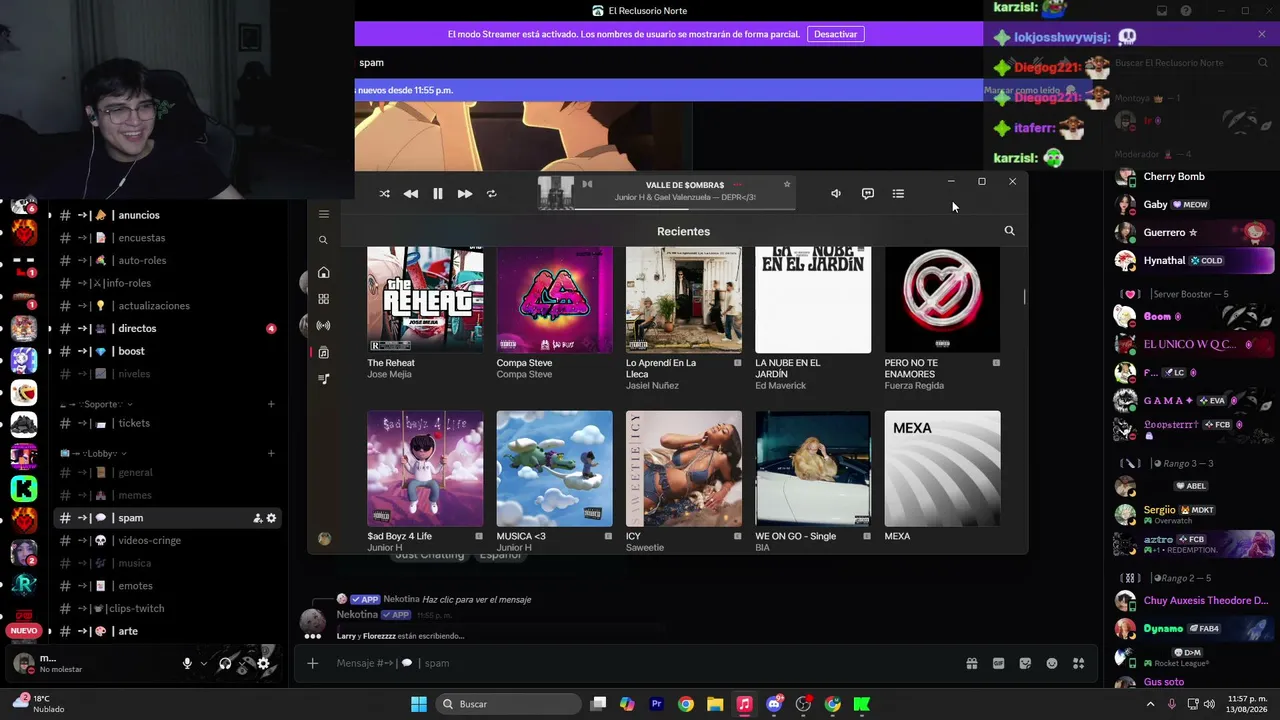
Task: Open the artist link Jasiel Nuñez
Action: pos(652,386)
